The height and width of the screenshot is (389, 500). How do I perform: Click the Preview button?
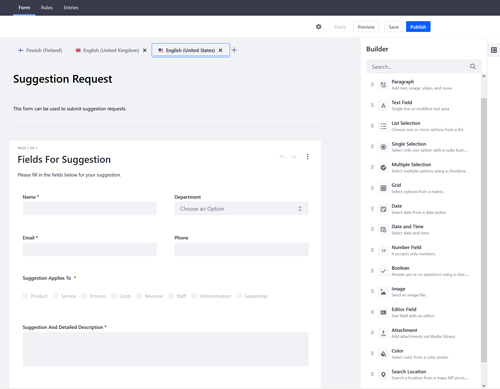pos(366,27)
